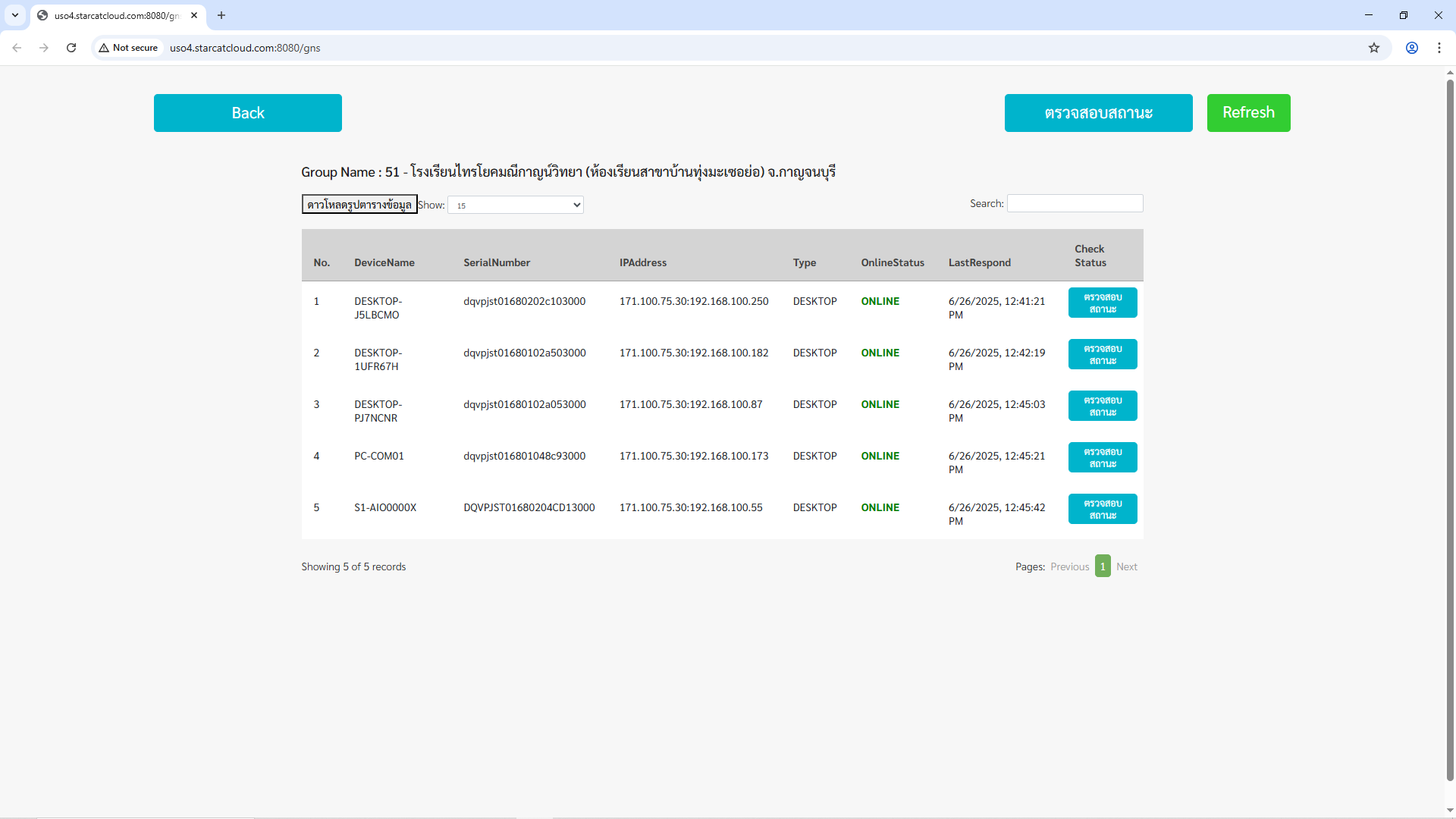This screenshot has height=819, width=1456.
Task: Open the Show entries dropdown
Action: click(516, 205)
